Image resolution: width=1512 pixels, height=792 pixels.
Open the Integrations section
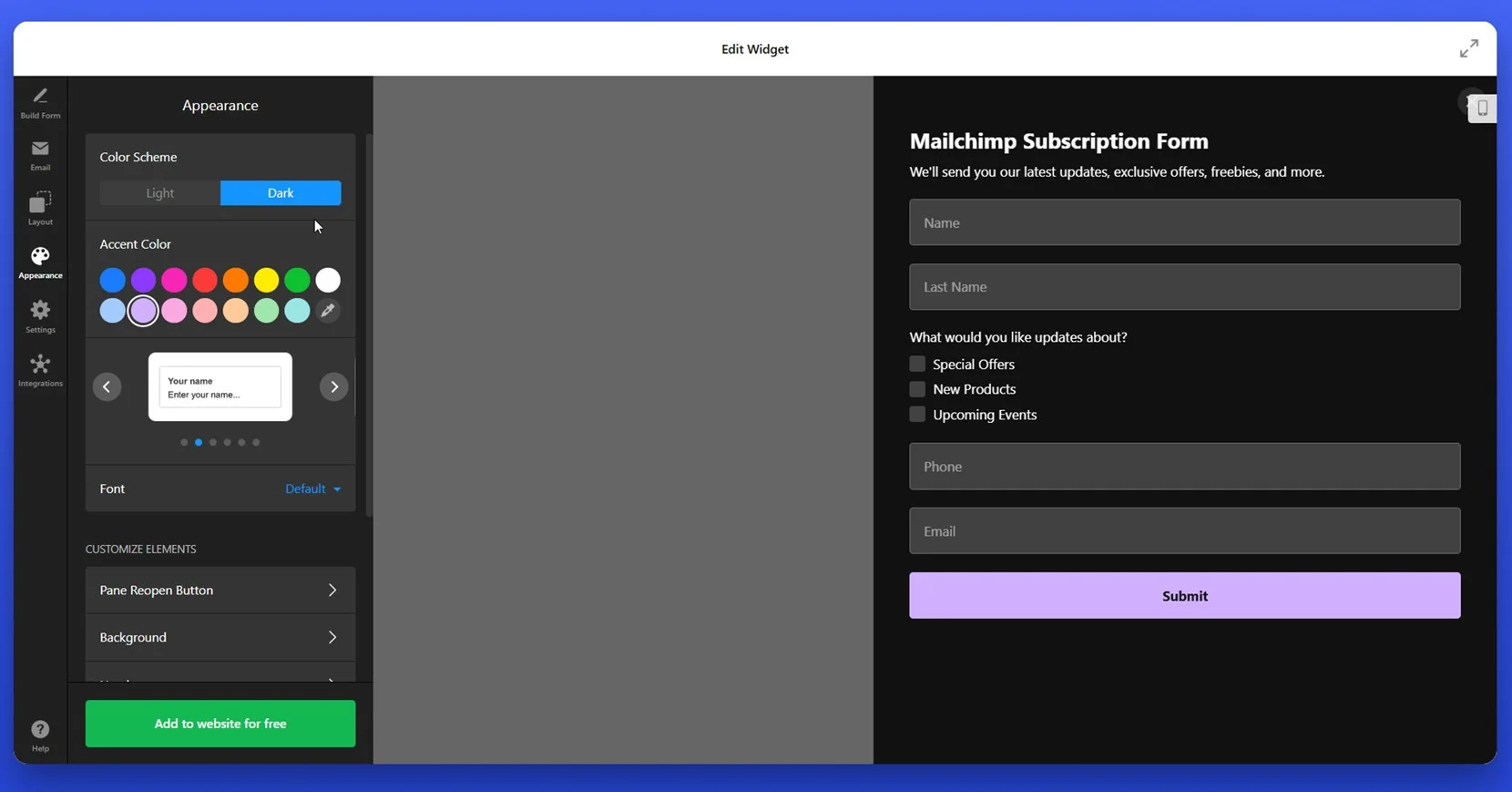[x=40, y=370]
